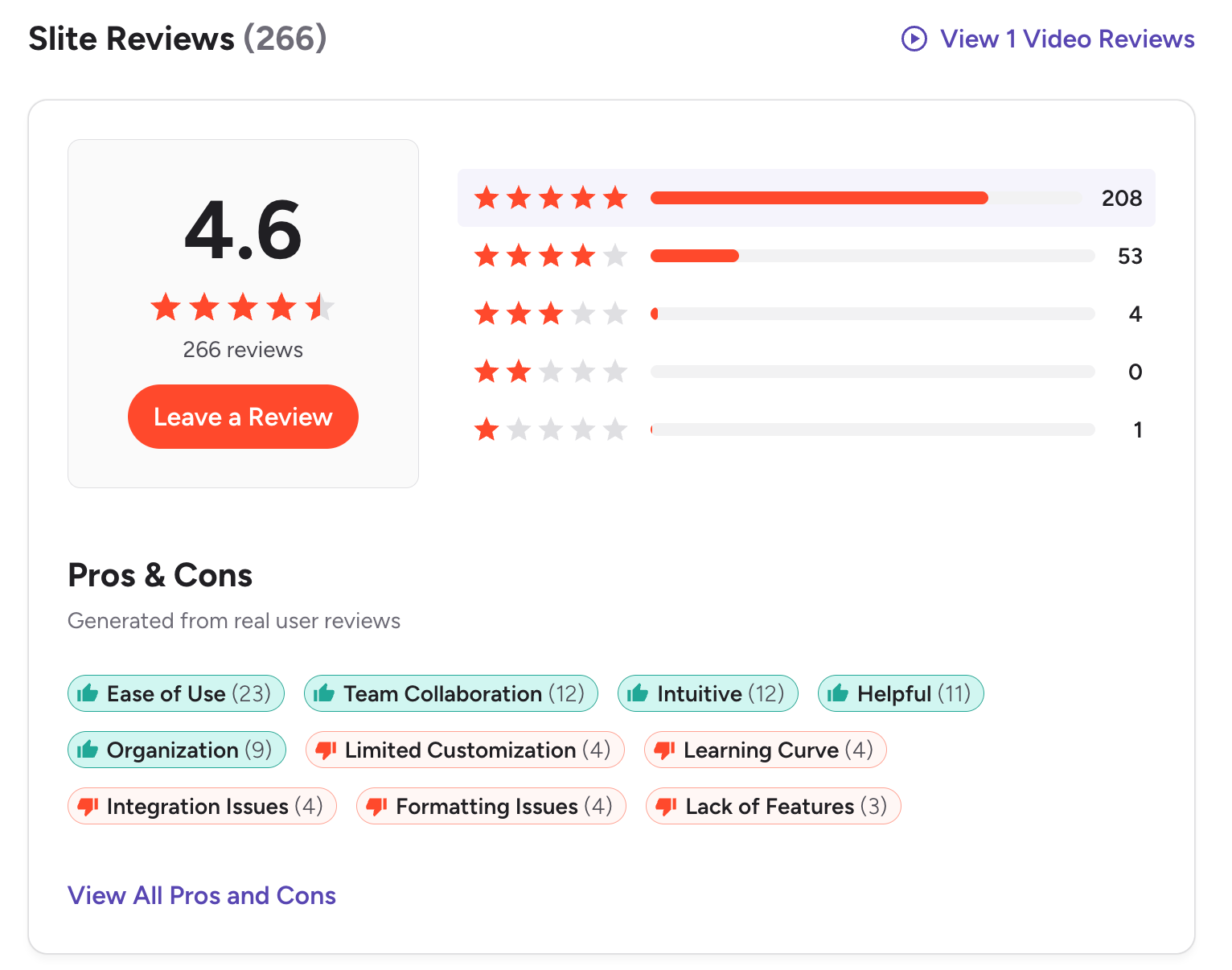Screen dimensions: 1232x970
Task: Choose the 1-star rating stars row
Action: [x=551, y=430]
